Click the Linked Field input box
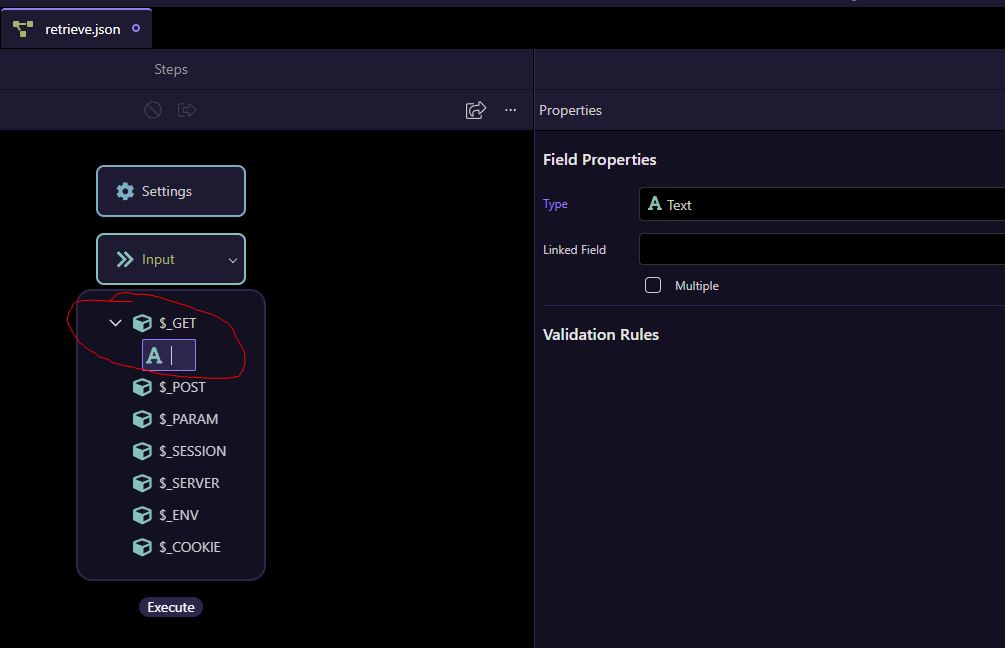Viewport: 1005px width, 648px height. click(x=822, y=249)
